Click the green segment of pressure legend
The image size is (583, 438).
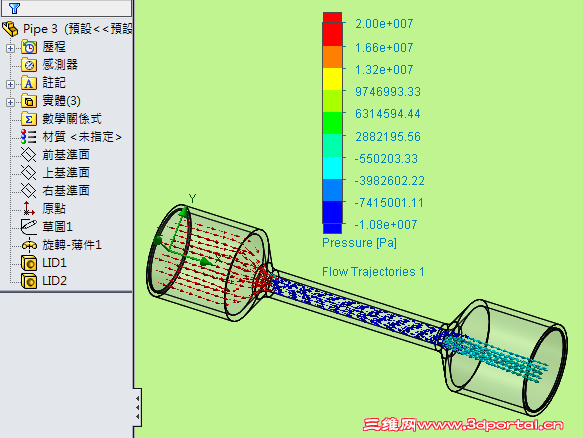[x=332, y=123]
